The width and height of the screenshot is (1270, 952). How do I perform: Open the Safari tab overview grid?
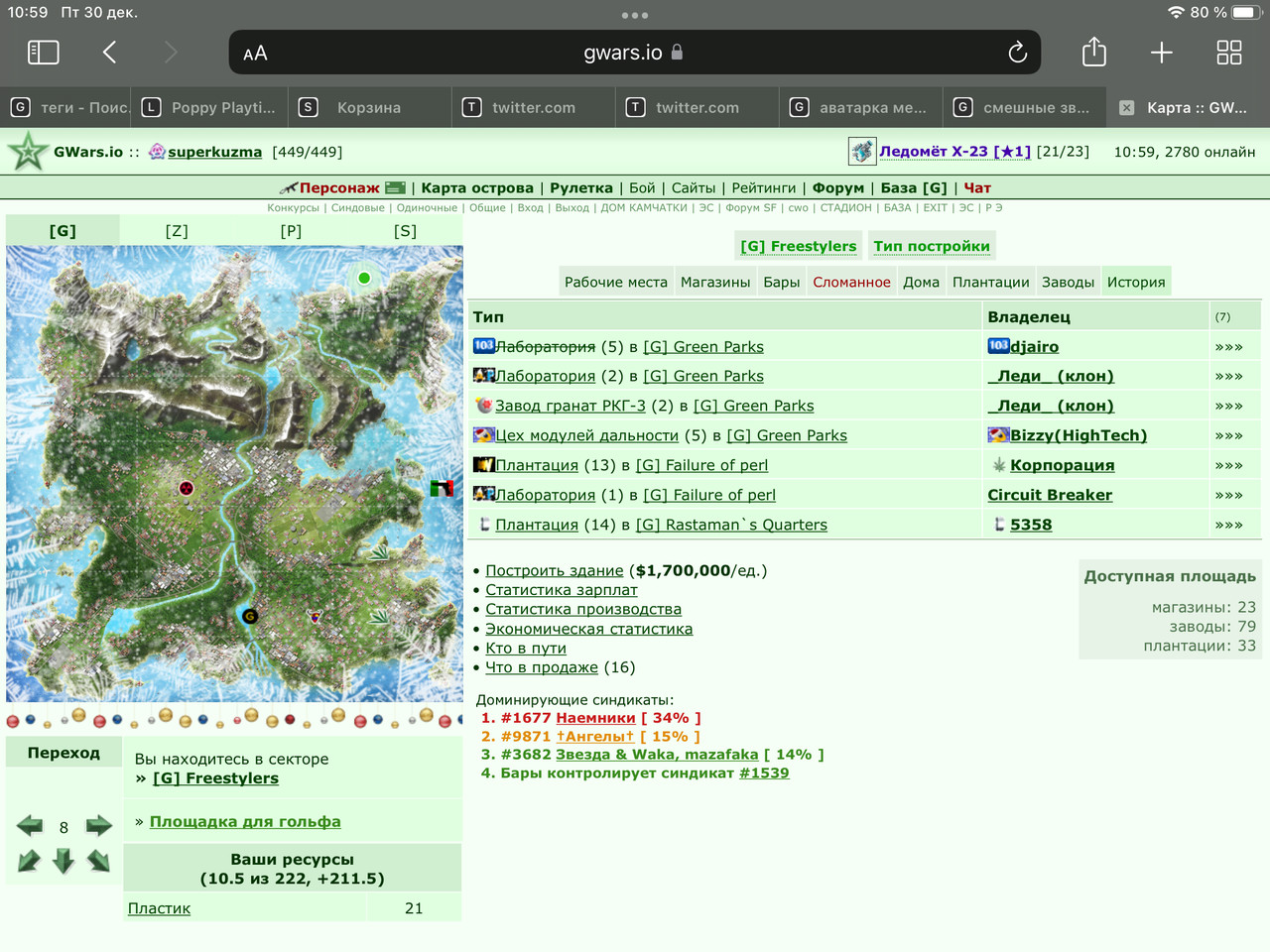(1229, 53)
